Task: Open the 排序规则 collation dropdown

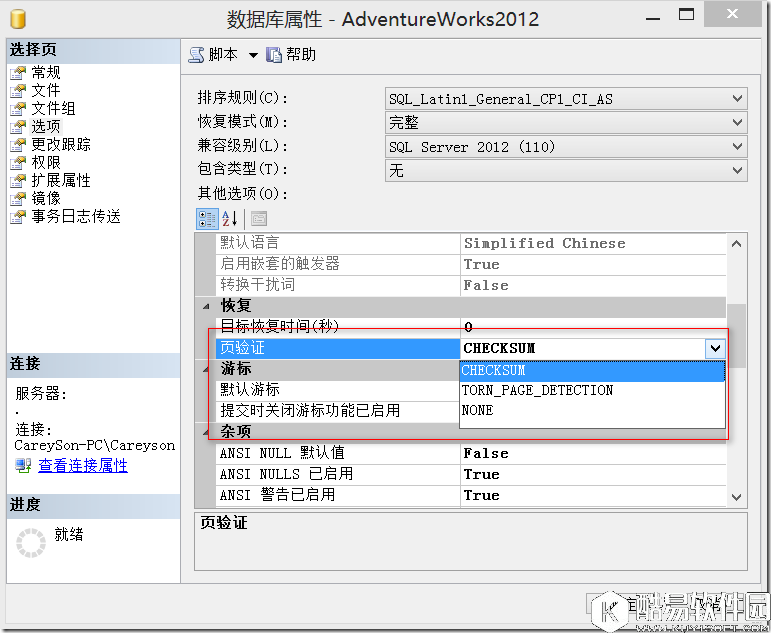Action: pos(566,99)
